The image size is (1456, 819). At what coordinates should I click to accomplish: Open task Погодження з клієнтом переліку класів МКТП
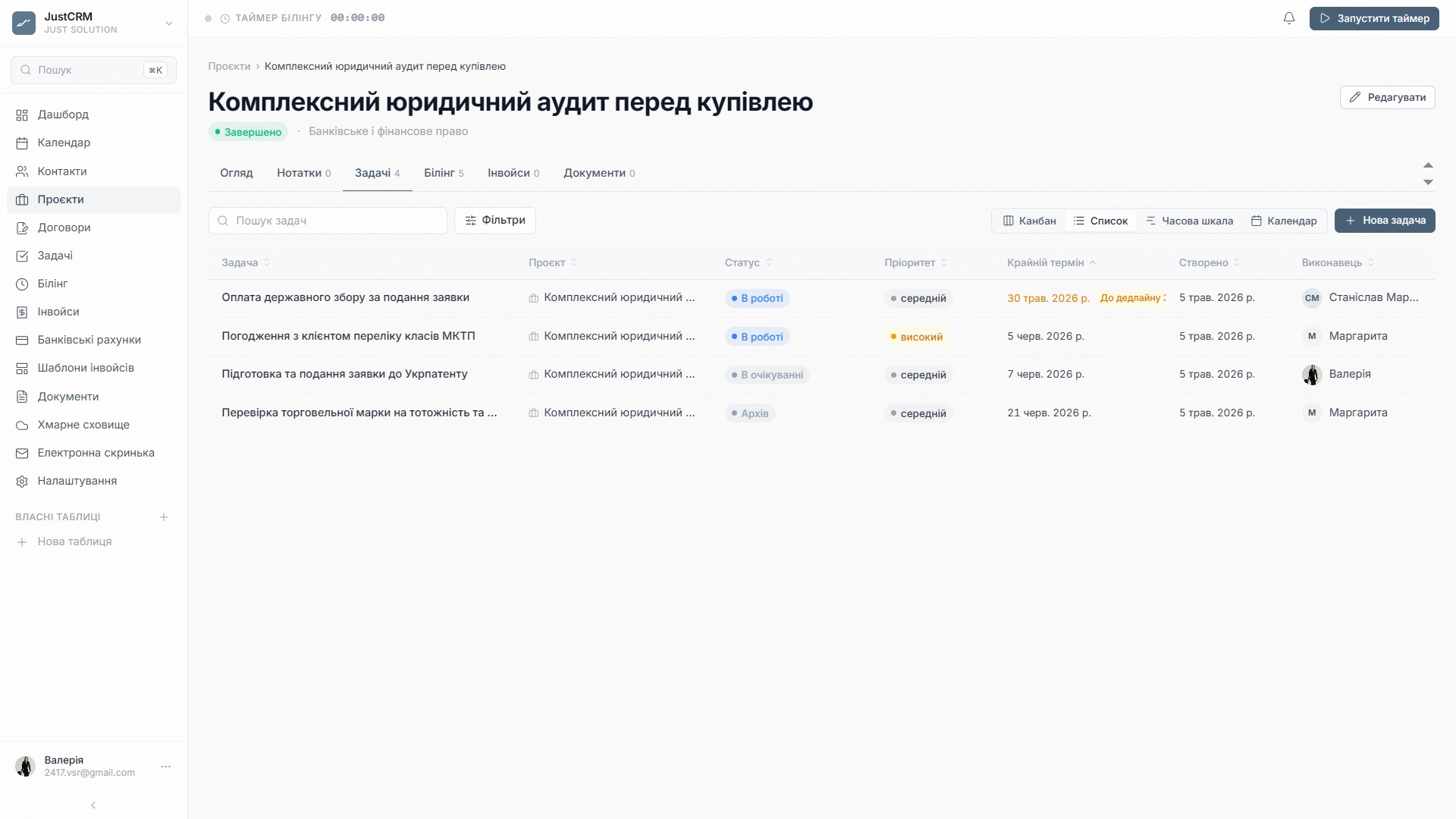pyautogui.click(x=348, y=336)
